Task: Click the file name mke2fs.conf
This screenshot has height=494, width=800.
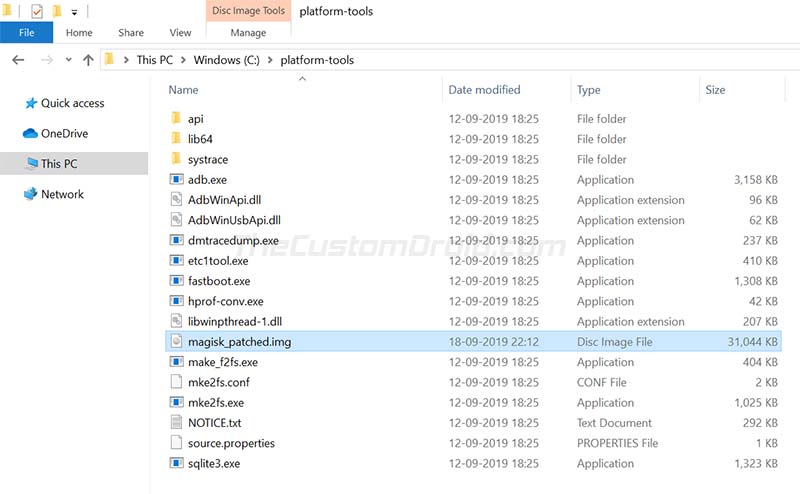Action: (x=219, y=382)
